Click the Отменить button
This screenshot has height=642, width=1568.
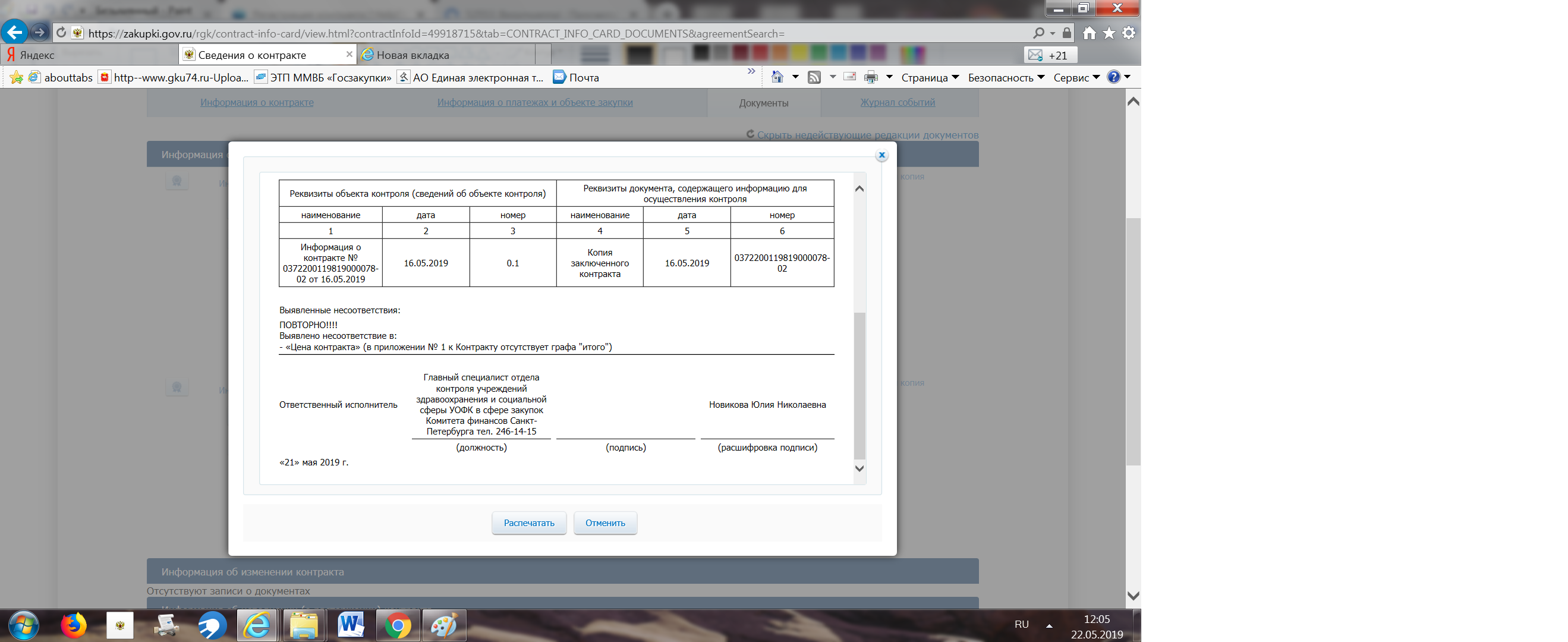605,523
